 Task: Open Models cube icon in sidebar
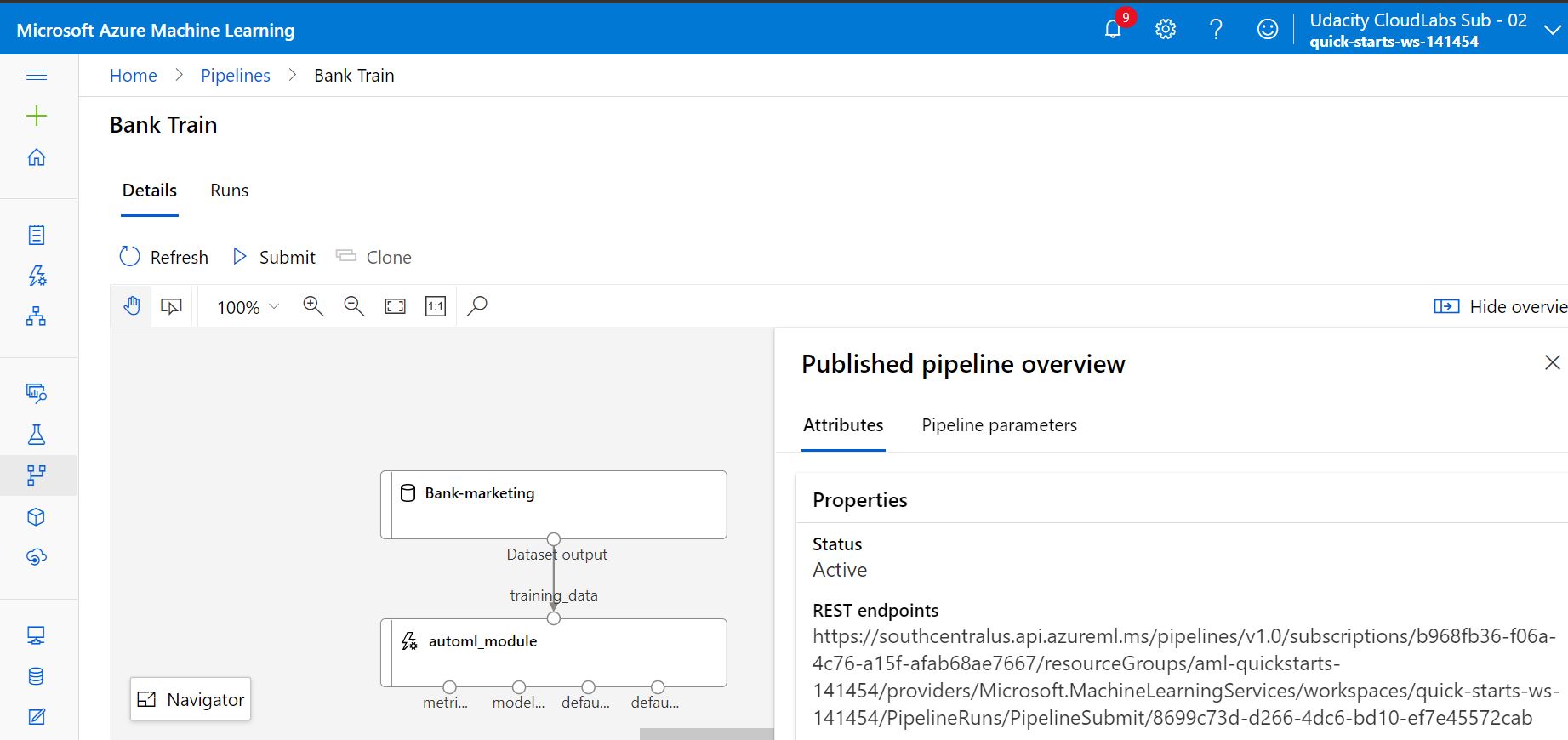coord(37,517)
